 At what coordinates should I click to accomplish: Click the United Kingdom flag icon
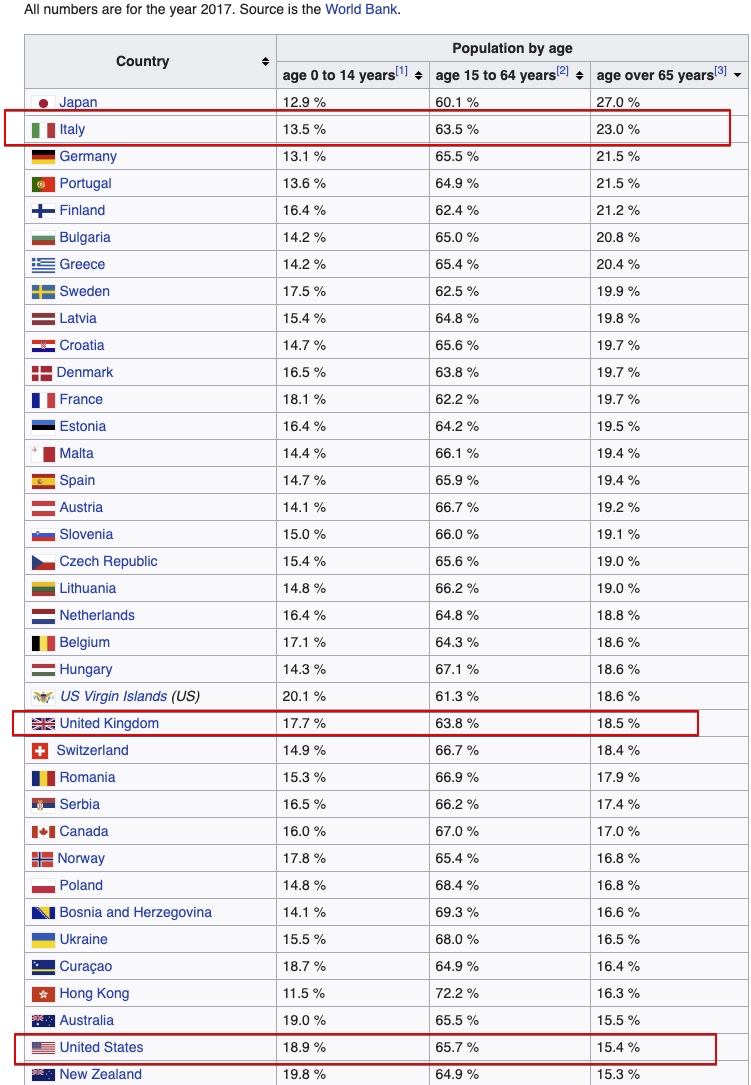click(x=43, y=724)
